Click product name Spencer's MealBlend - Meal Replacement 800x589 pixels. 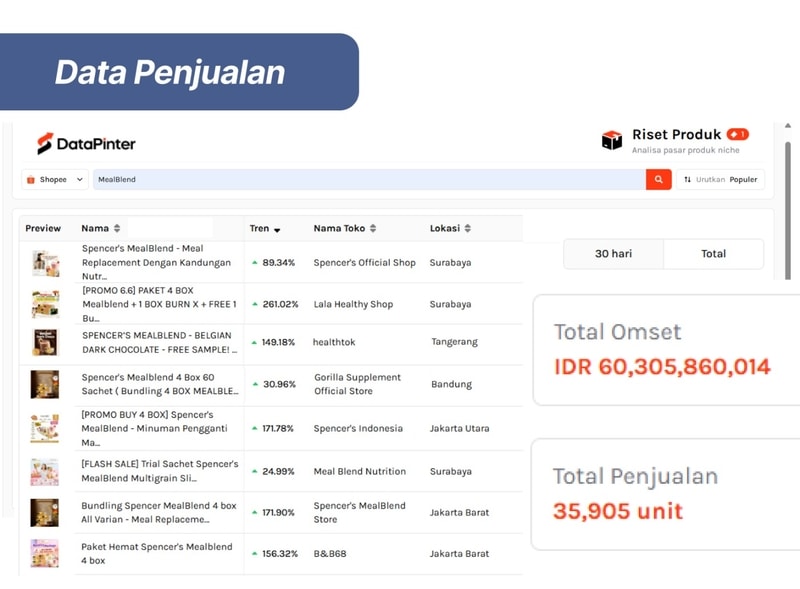tap(156, 262)
